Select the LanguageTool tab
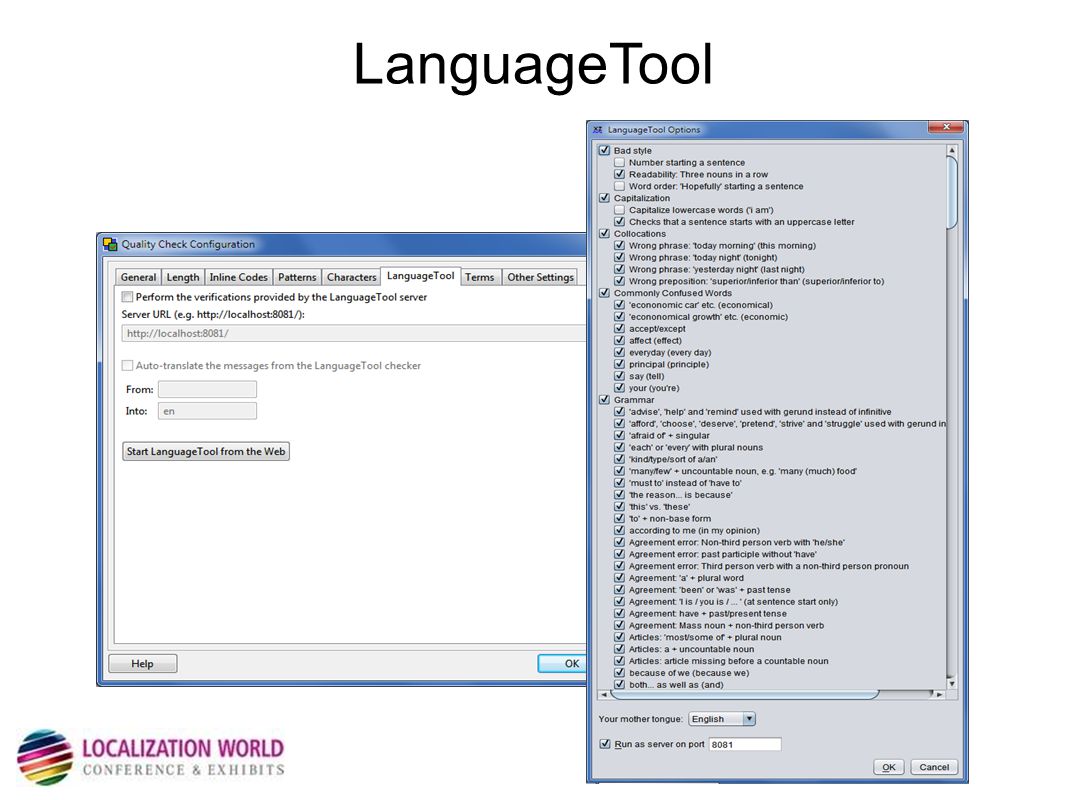This screenshot has height=800, width=1066. [x=421, y=276]
